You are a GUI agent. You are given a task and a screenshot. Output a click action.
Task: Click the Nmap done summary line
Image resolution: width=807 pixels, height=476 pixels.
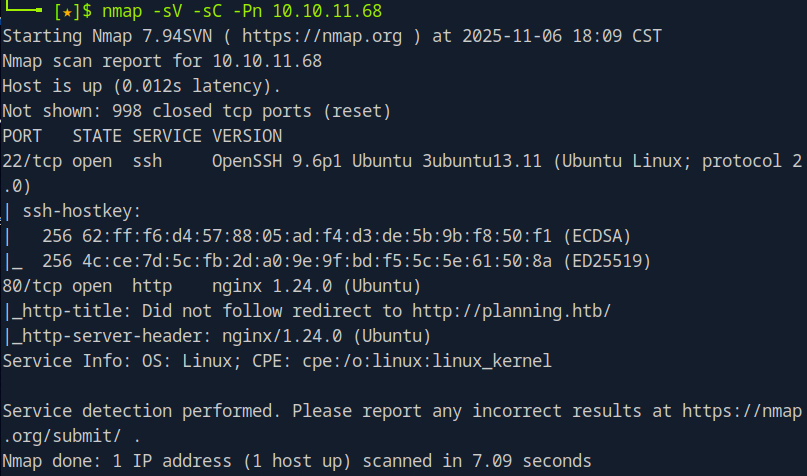point(296,460)
